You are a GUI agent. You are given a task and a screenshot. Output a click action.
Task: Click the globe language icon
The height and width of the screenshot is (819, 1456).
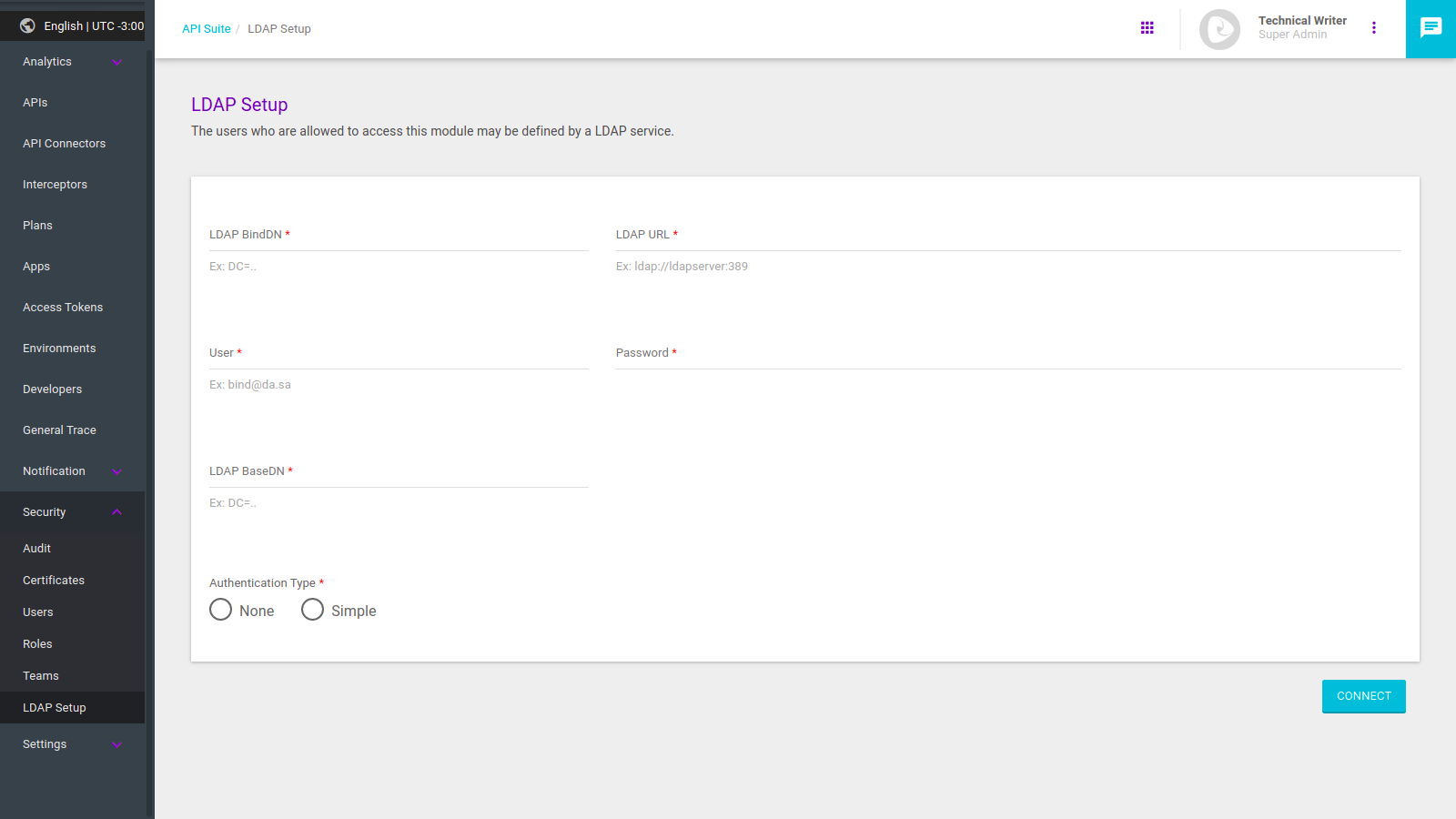pyautogui.click(x=27, y=25)
